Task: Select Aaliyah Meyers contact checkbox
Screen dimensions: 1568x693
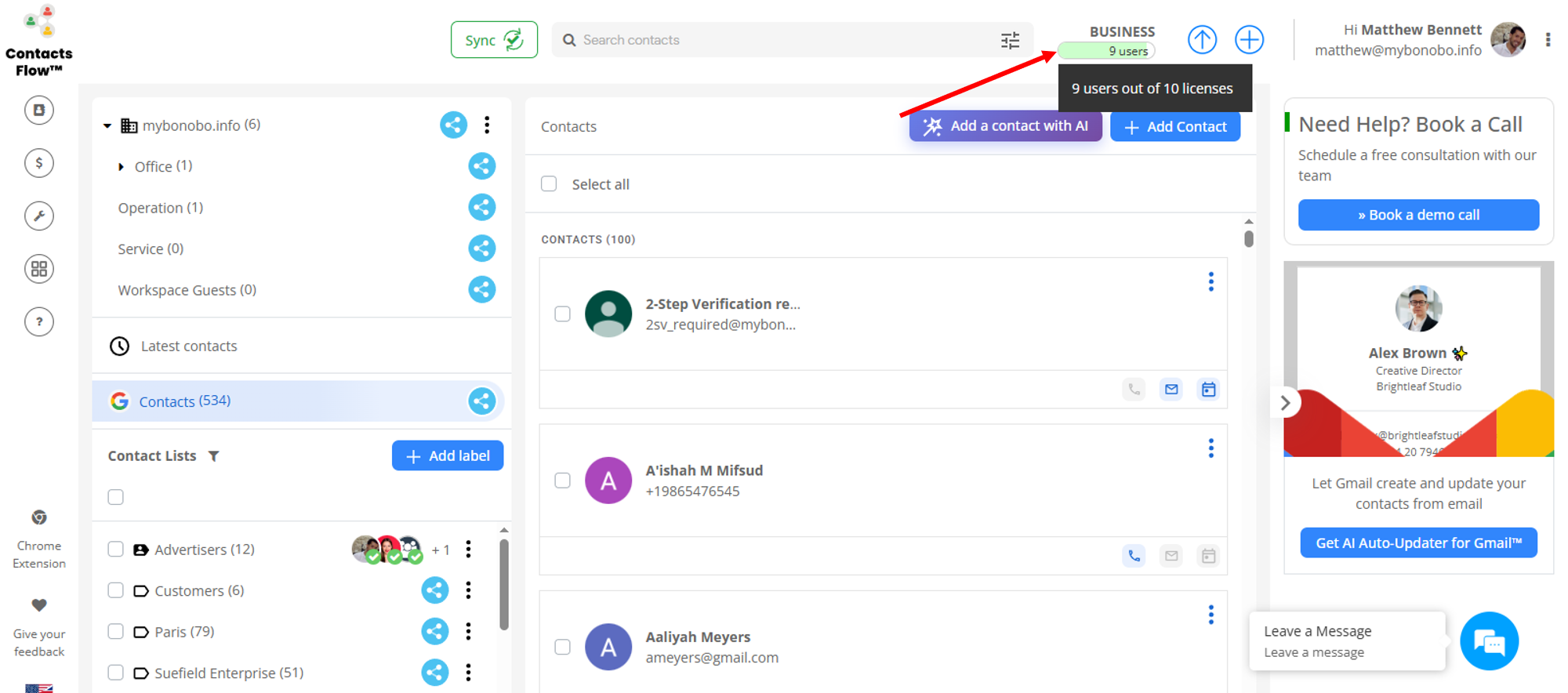Action: pyautogui.click(x=562, y=647)
